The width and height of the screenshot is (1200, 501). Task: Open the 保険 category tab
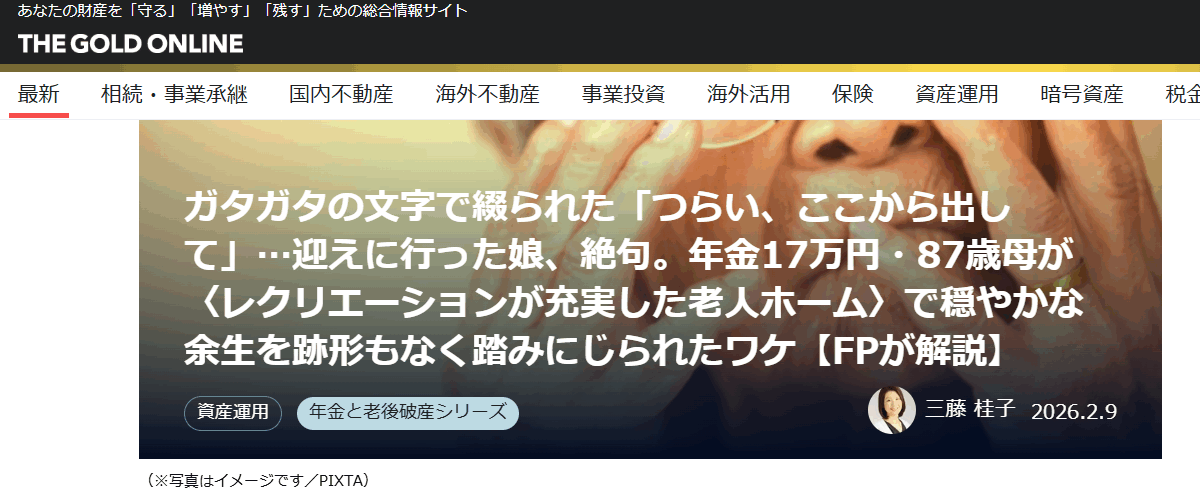(x=853, y=95)
